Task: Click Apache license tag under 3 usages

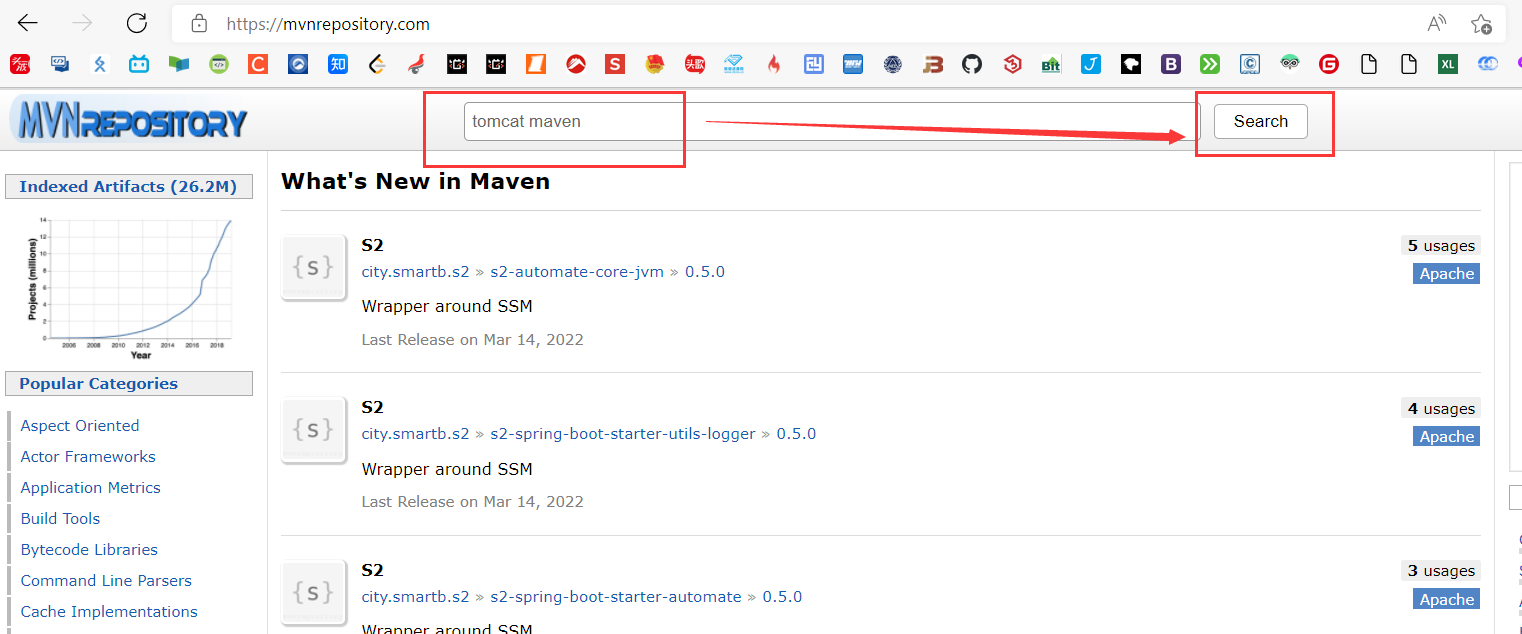Action: tap(1446, 600)
